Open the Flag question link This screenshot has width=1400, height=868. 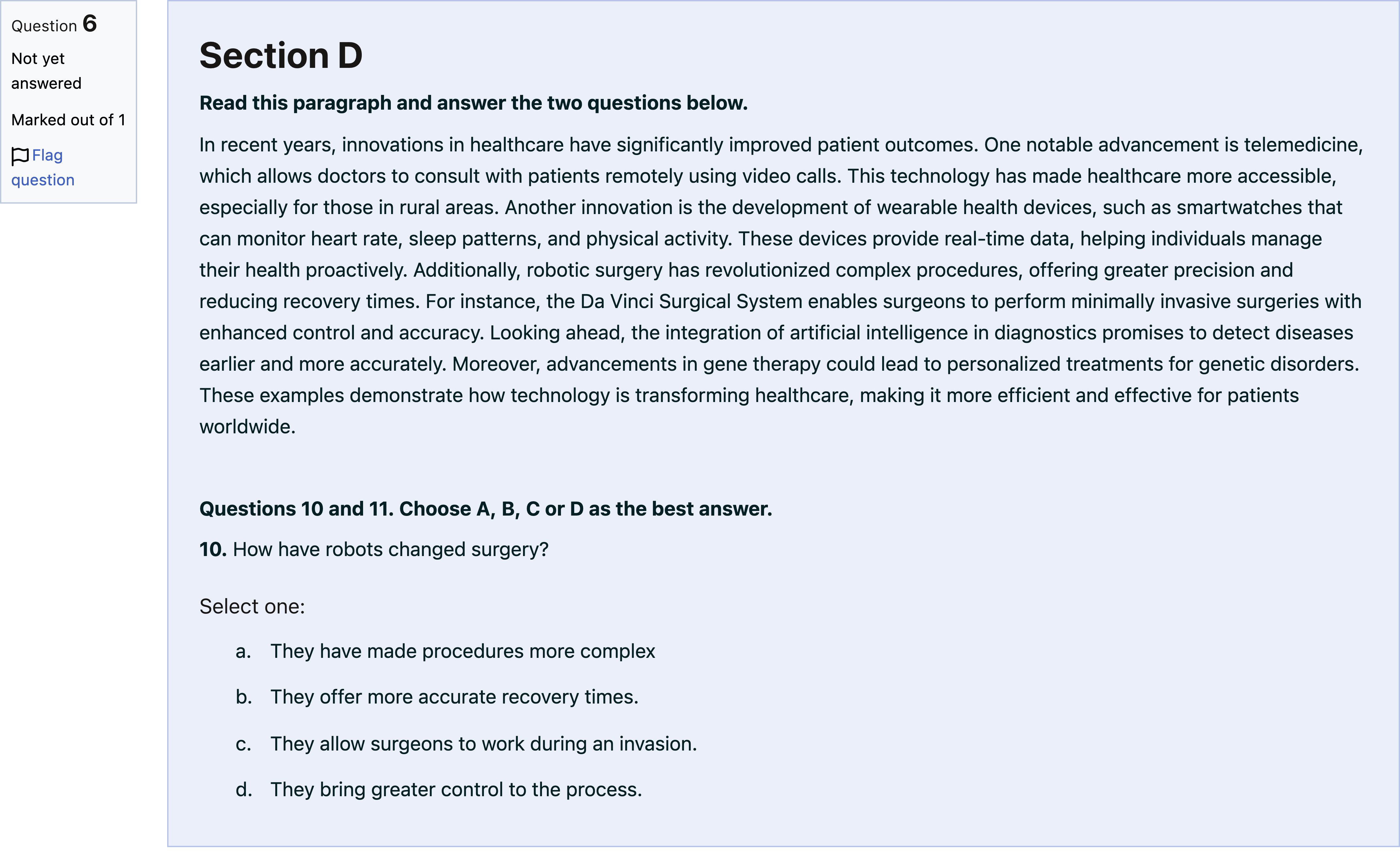42,168
